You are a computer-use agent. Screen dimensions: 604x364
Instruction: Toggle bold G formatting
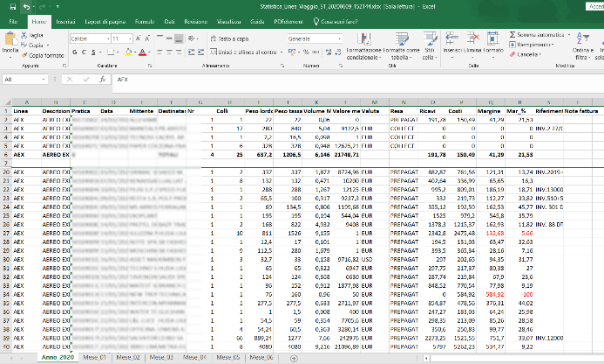74,52
